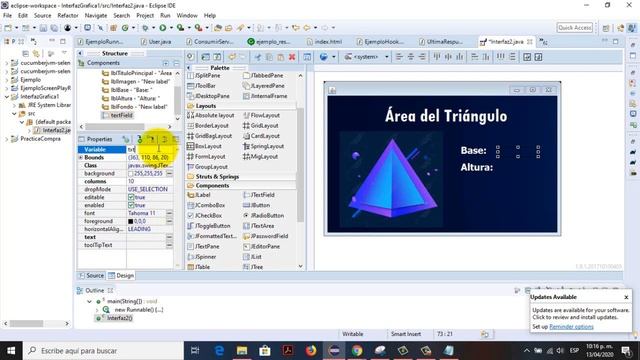Select lblBase in the Components tree
Viewport: 640px width, 360px height.
(127, 90)
